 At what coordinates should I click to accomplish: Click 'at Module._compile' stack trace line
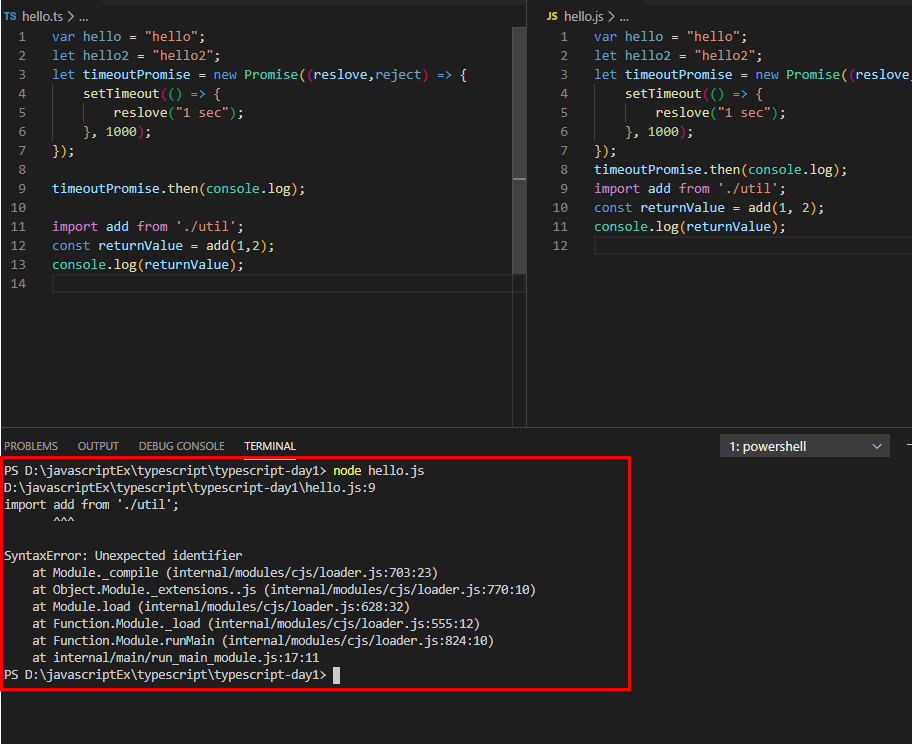point(235,573)
